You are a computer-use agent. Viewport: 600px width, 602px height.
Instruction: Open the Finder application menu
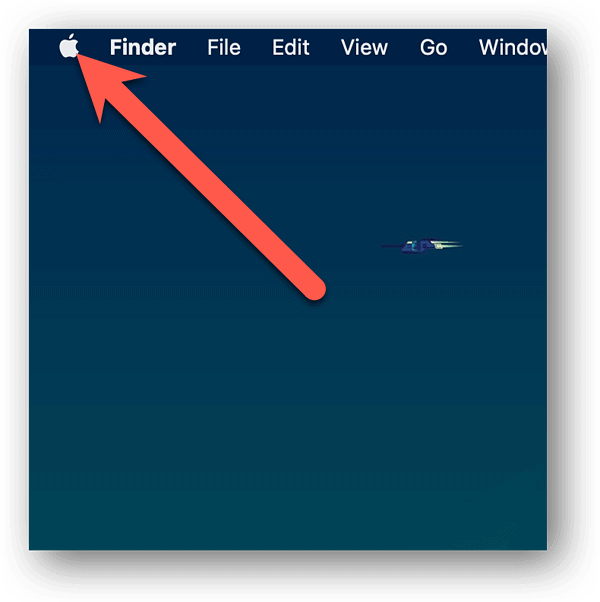click(x=143, y=47)
